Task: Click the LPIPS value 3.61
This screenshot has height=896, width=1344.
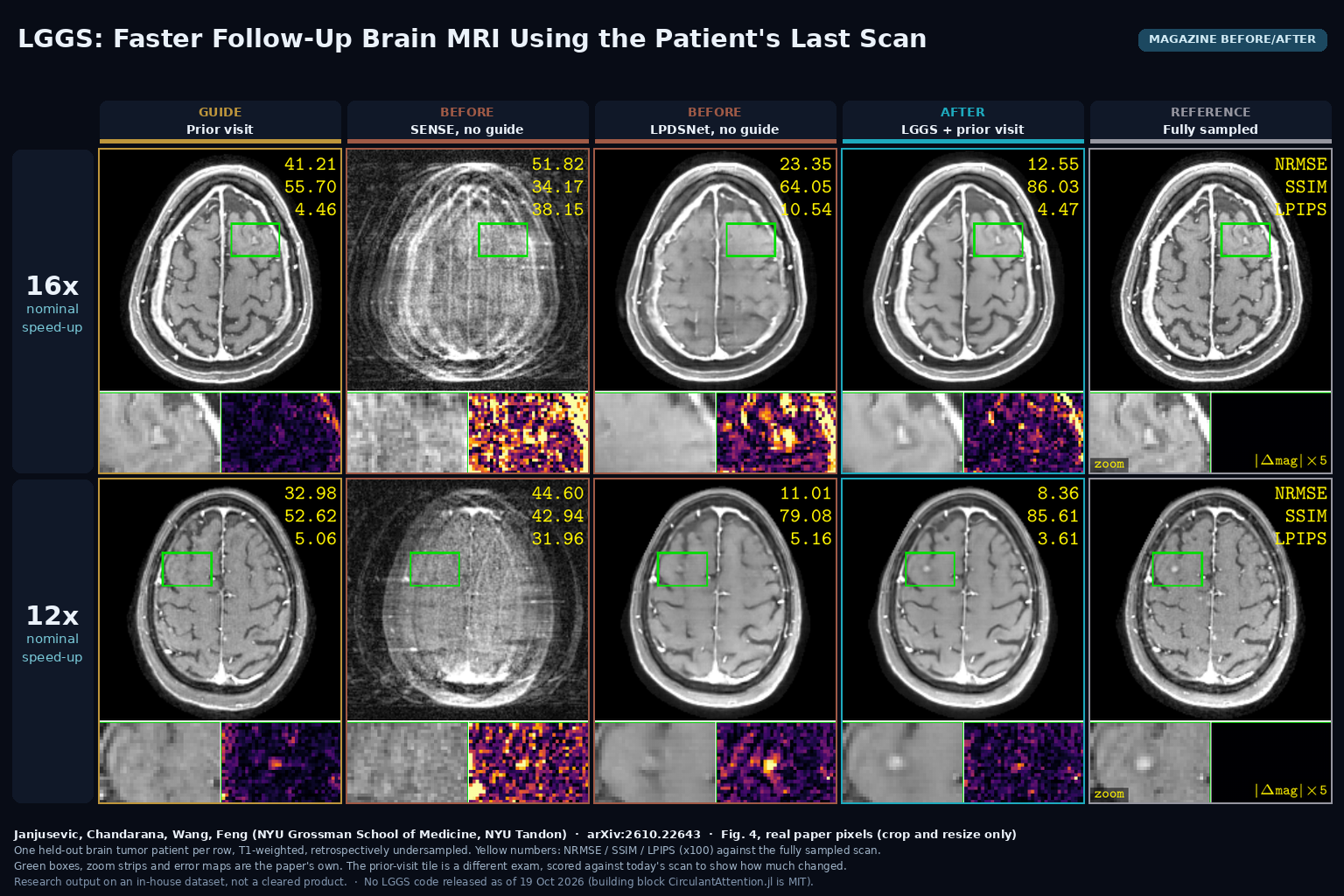Action: coord(1059,539)
